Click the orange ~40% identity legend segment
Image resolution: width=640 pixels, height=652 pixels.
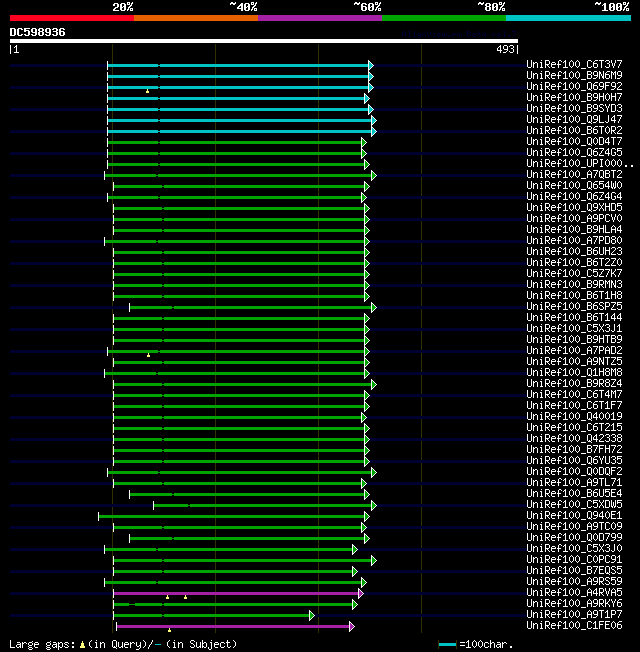click(196, 18)
